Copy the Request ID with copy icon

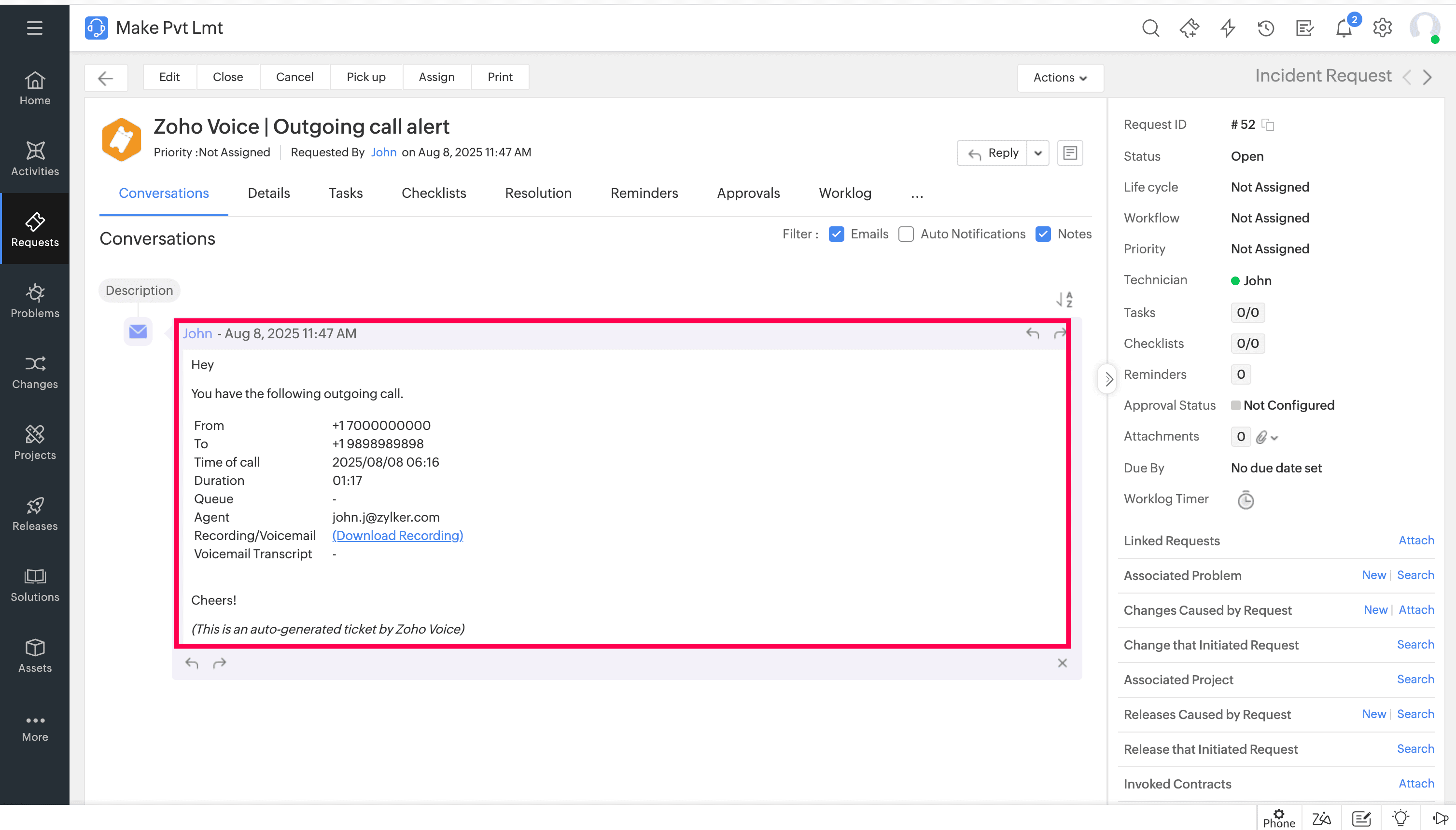point(1268,125)
